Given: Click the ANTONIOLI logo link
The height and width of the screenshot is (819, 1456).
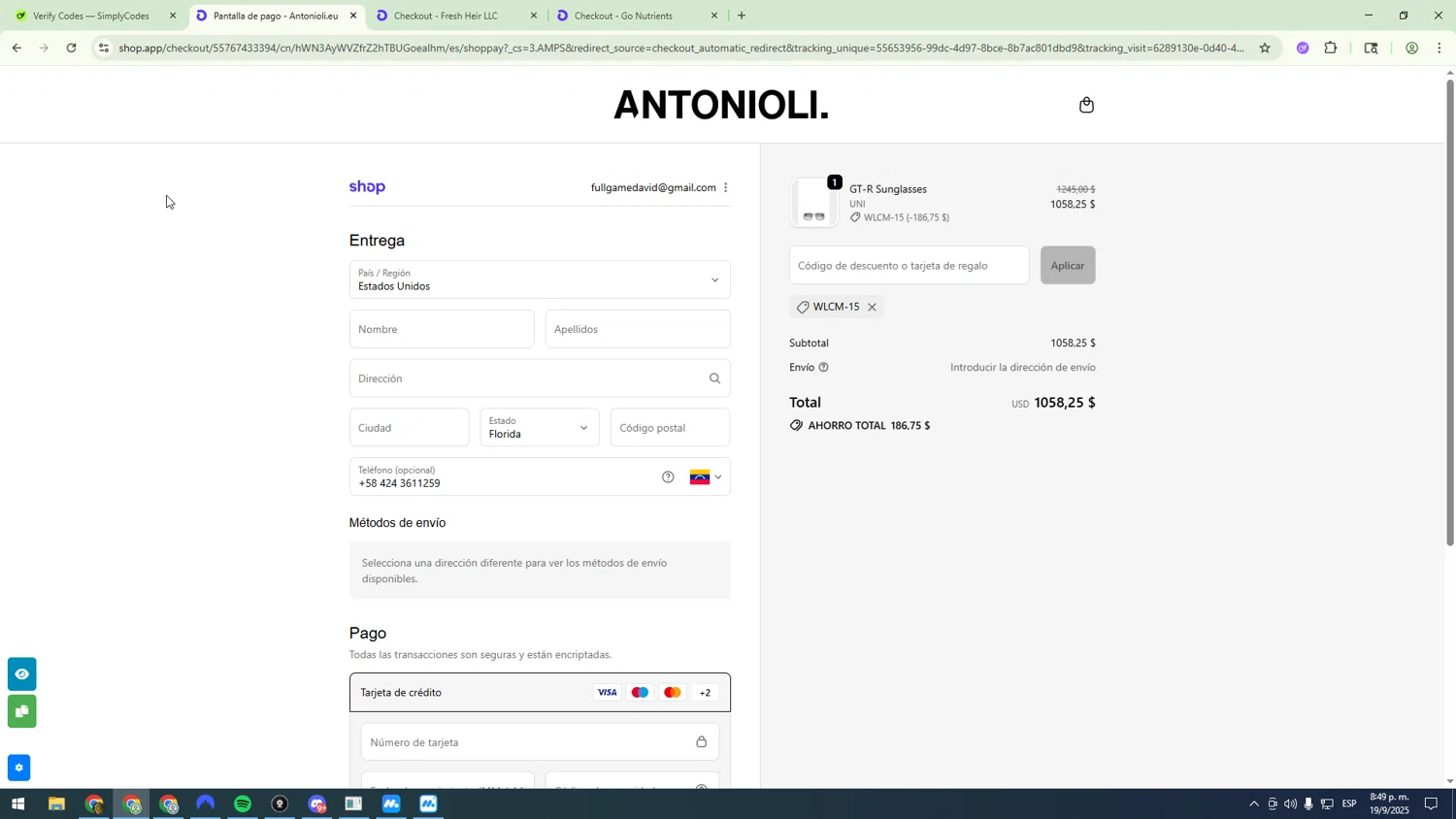Looking at the screenshot, I should [721, 106].
